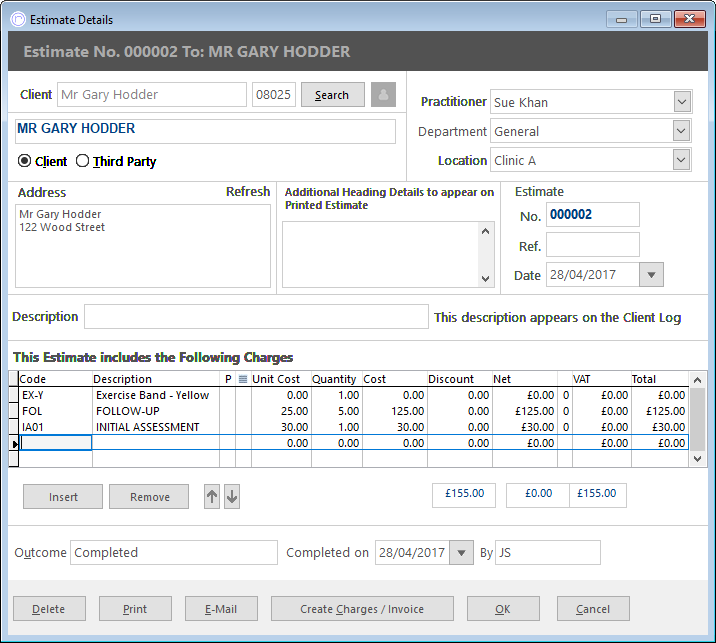The width and height of the screenshot is (716, 643).
Task: Click the Address text box
Action: point(143,246)
